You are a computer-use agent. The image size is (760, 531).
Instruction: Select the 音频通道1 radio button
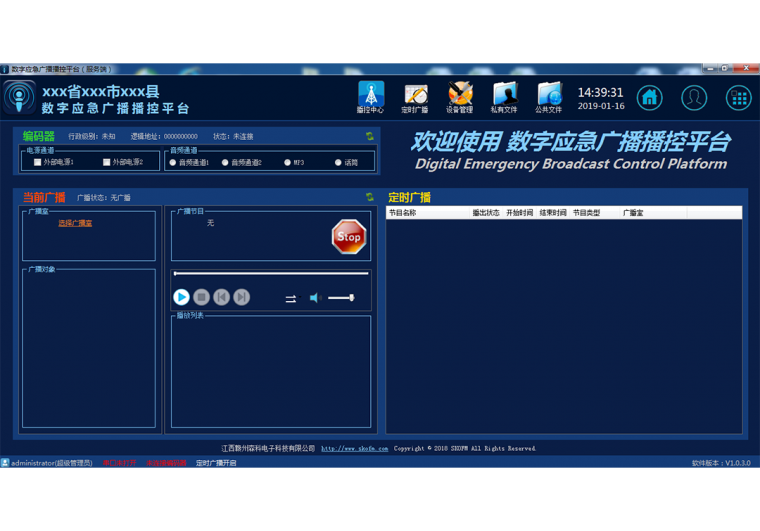click(x=173, y=162)
